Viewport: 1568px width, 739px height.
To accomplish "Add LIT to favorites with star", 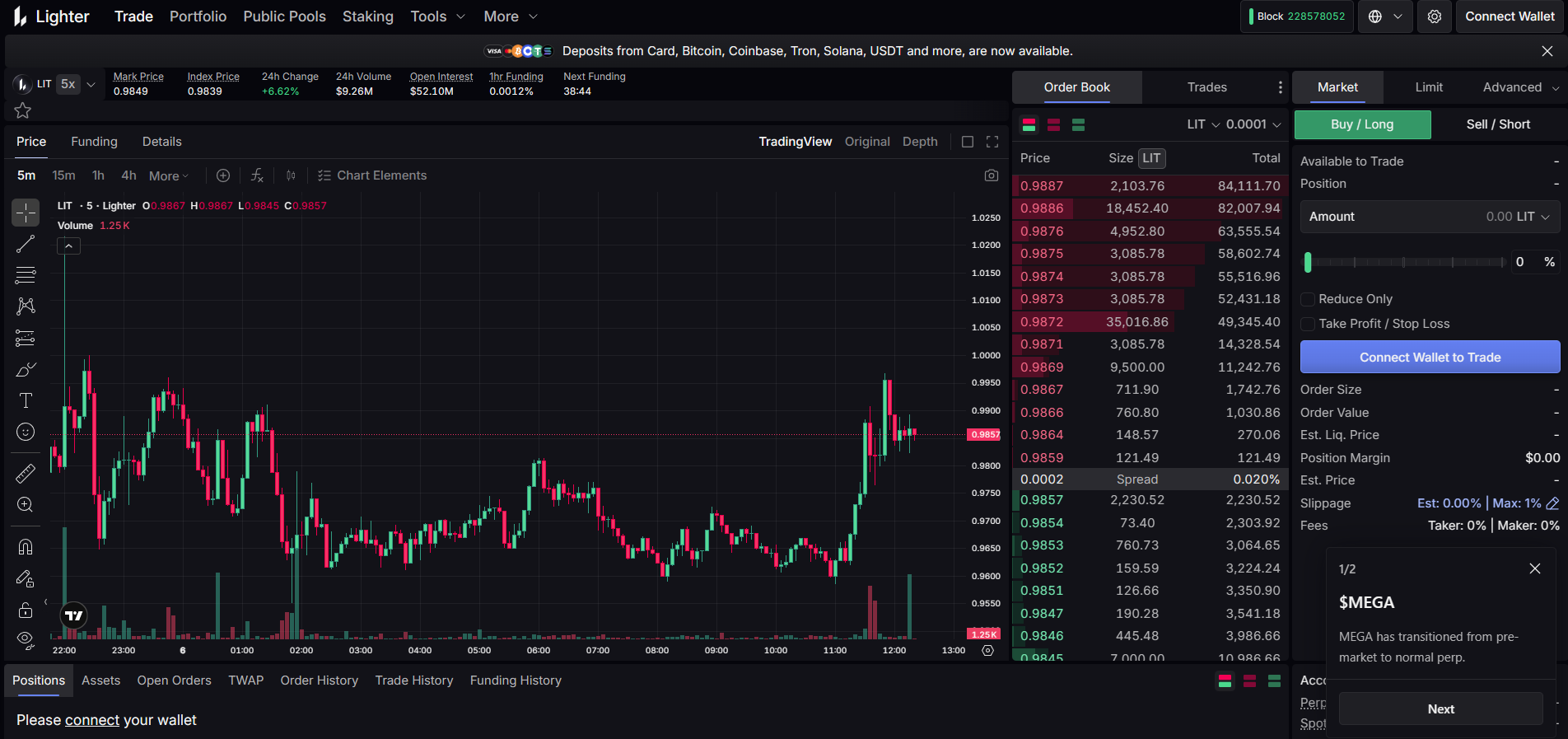I will click(x=23, y=110).
